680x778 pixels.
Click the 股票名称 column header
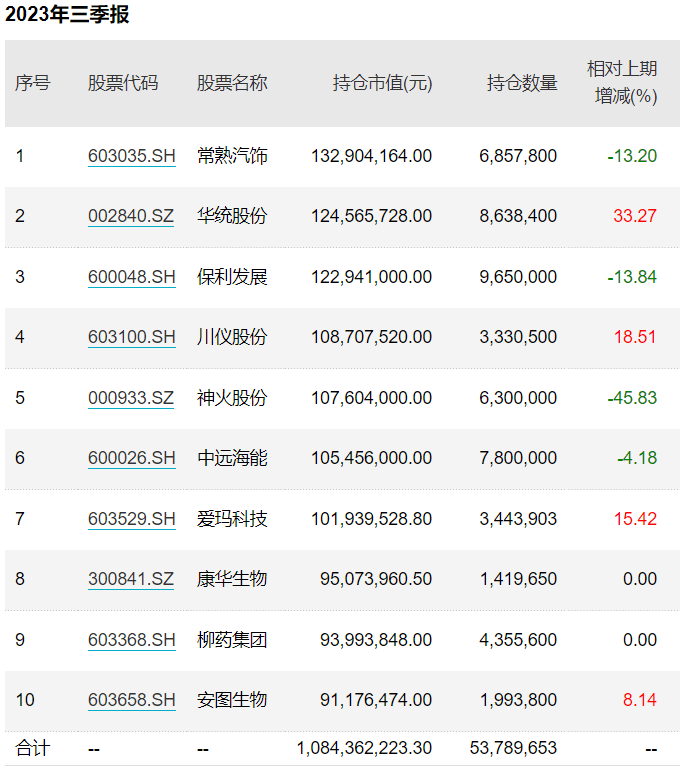tap(232, 83)
